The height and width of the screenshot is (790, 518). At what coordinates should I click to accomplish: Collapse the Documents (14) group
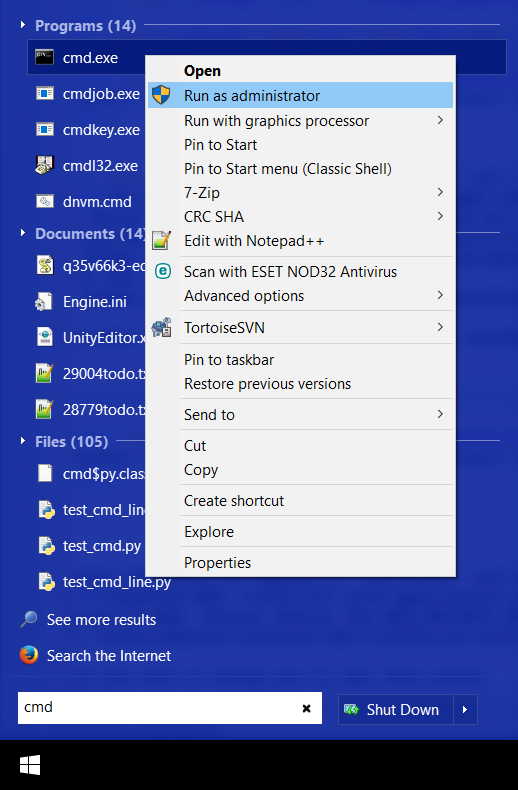(23, 232)
